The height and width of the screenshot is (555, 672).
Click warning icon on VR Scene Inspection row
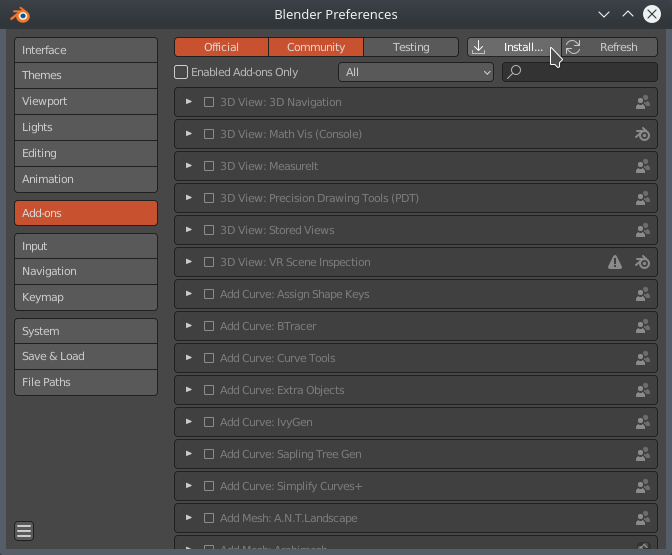tap(616, 262)
